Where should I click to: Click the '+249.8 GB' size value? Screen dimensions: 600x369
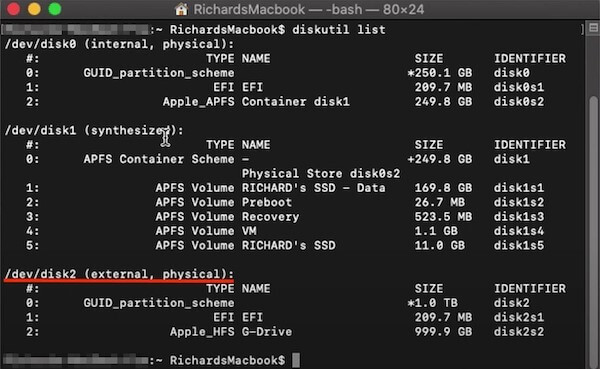(x=440, y=159)
